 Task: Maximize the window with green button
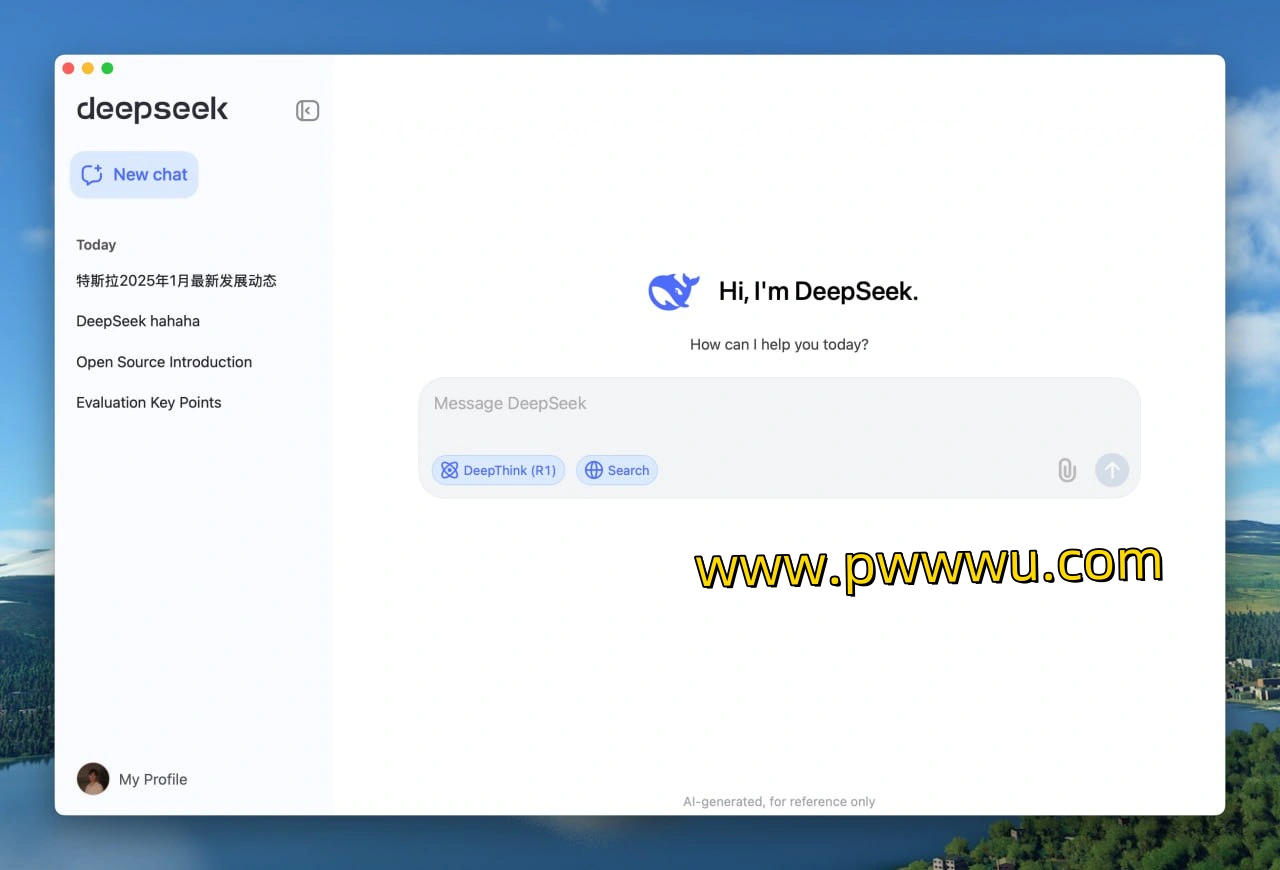107,68
